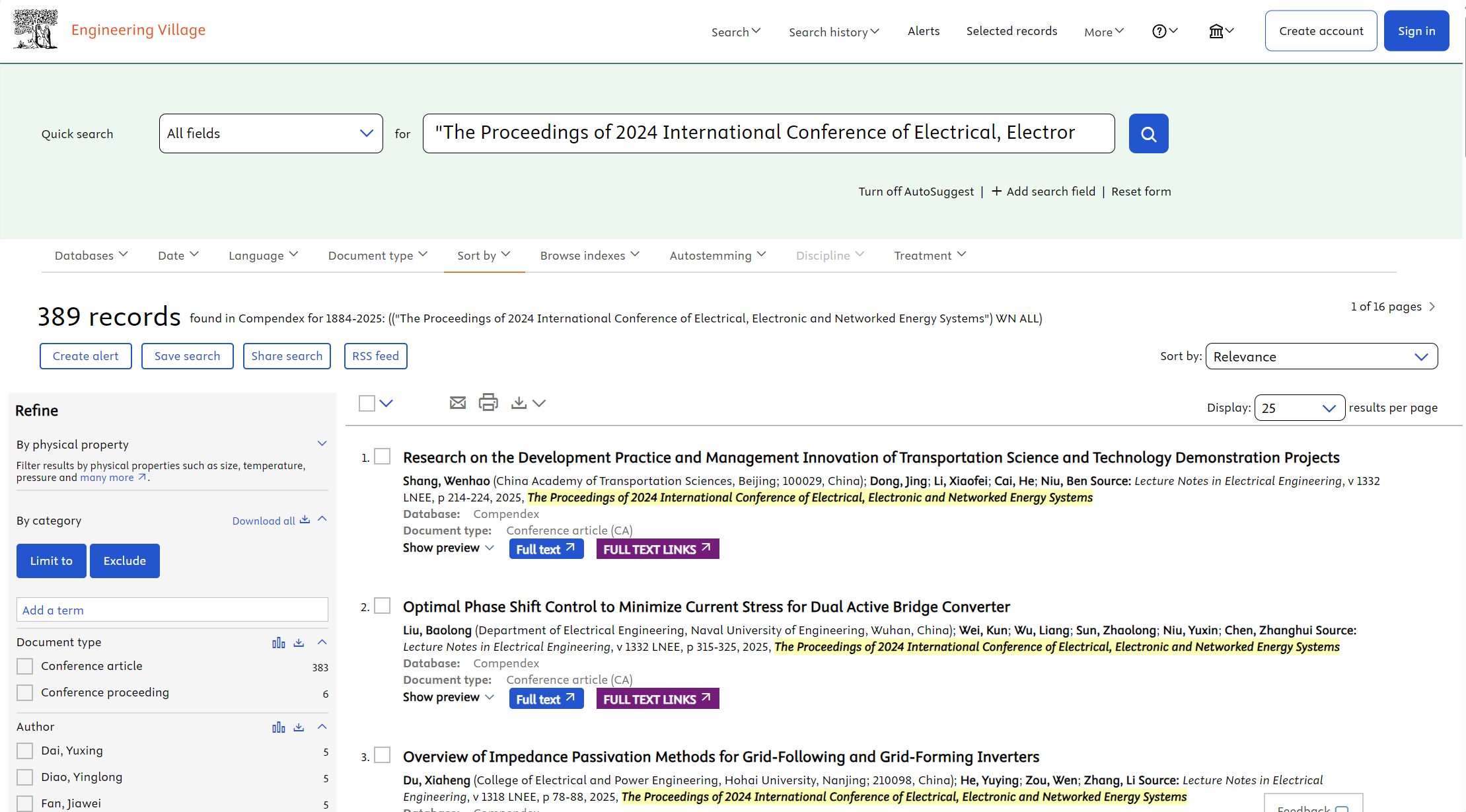
Task: Show preview for result 1
Action: coord(449,548)
